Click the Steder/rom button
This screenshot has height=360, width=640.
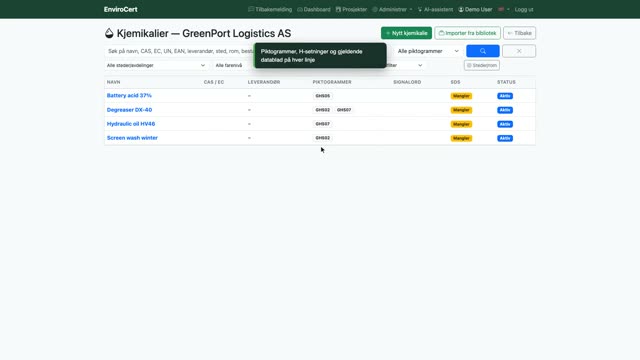pyautogui.click(x=482, y=65)
